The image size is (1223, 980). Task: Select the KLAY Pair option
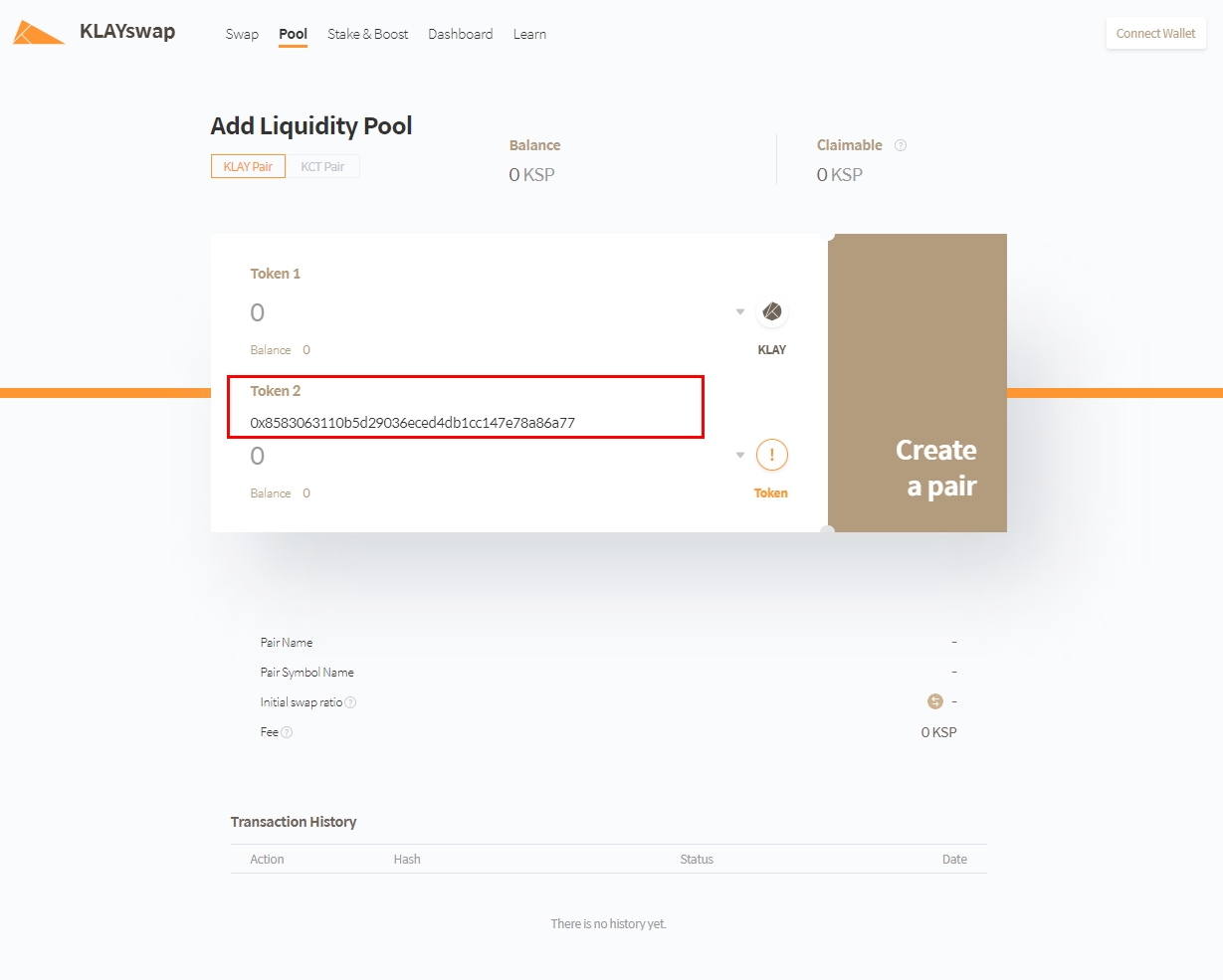tap(248, 166)
